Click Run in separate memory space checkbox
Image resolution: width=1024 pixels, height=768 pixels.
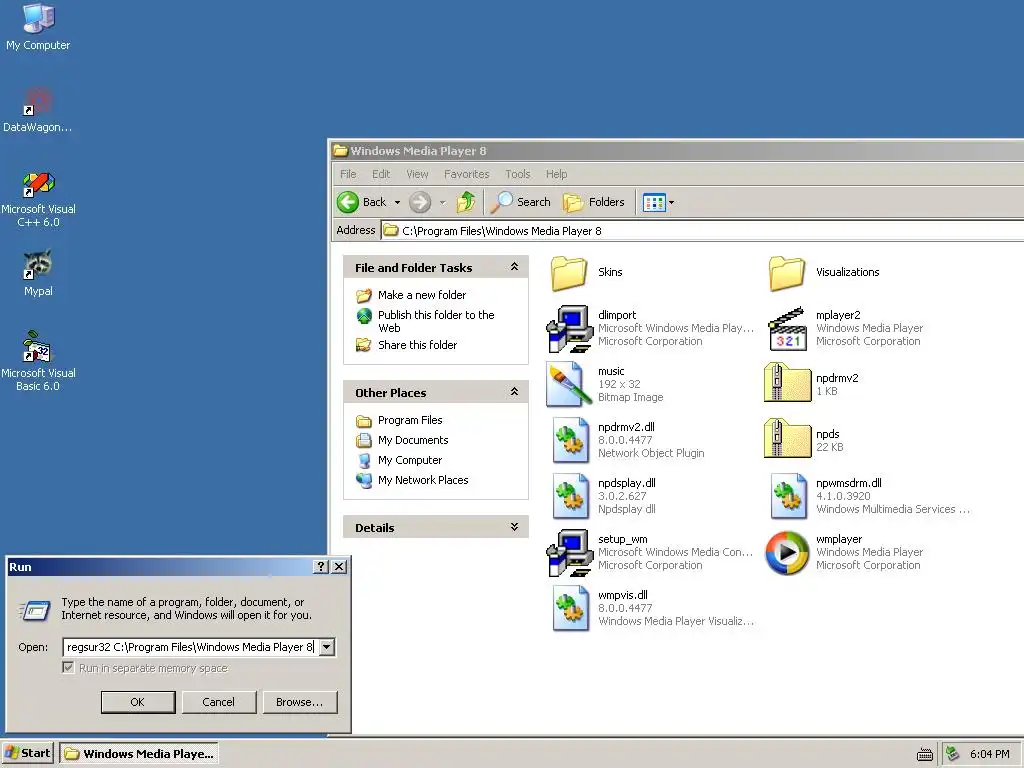[x=68, y=667]
